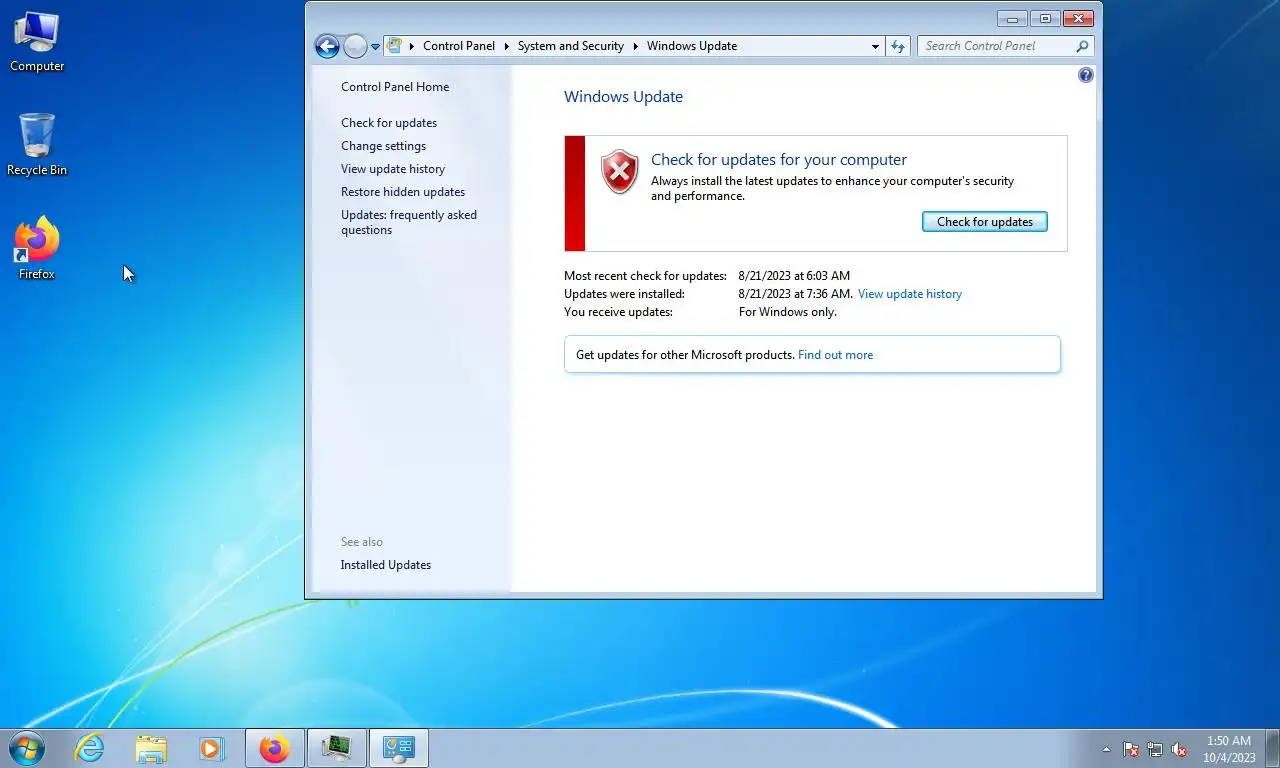
Task: Open the View update history link beside install date
Action: pyautogui.click(x=910, y=294)
